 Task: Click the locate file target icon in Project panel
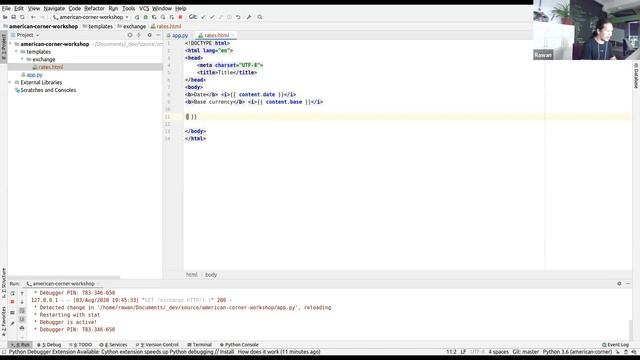tap(130, 35)
